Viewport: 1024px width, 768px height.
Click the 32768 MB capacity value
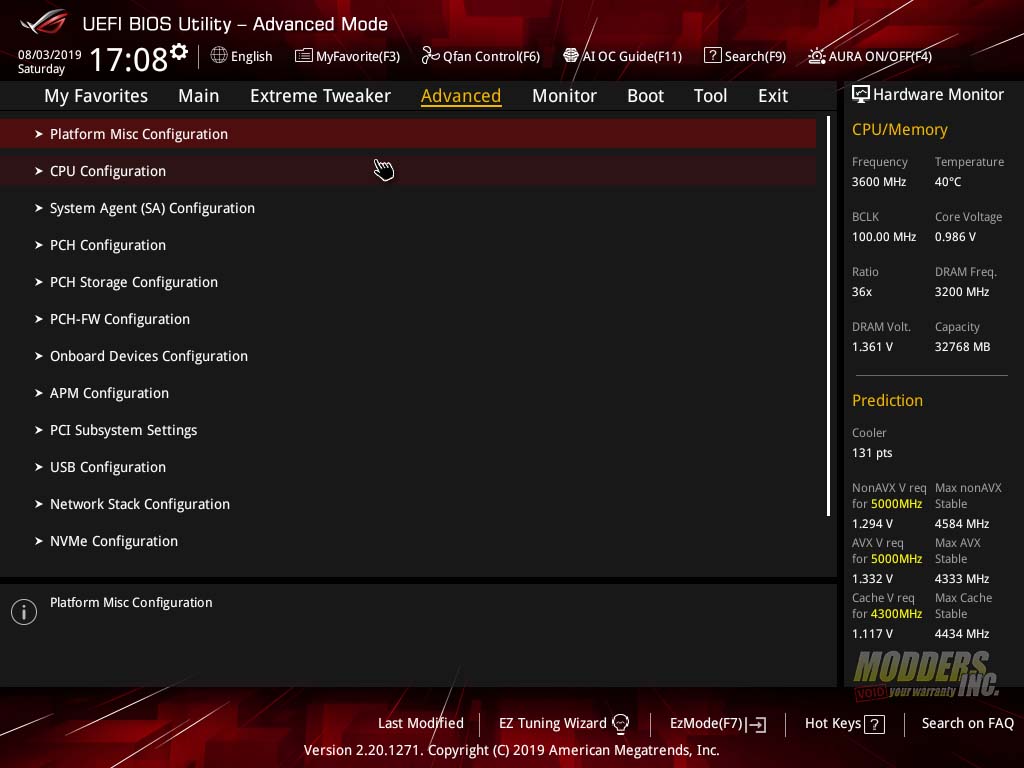coord(962,347)
